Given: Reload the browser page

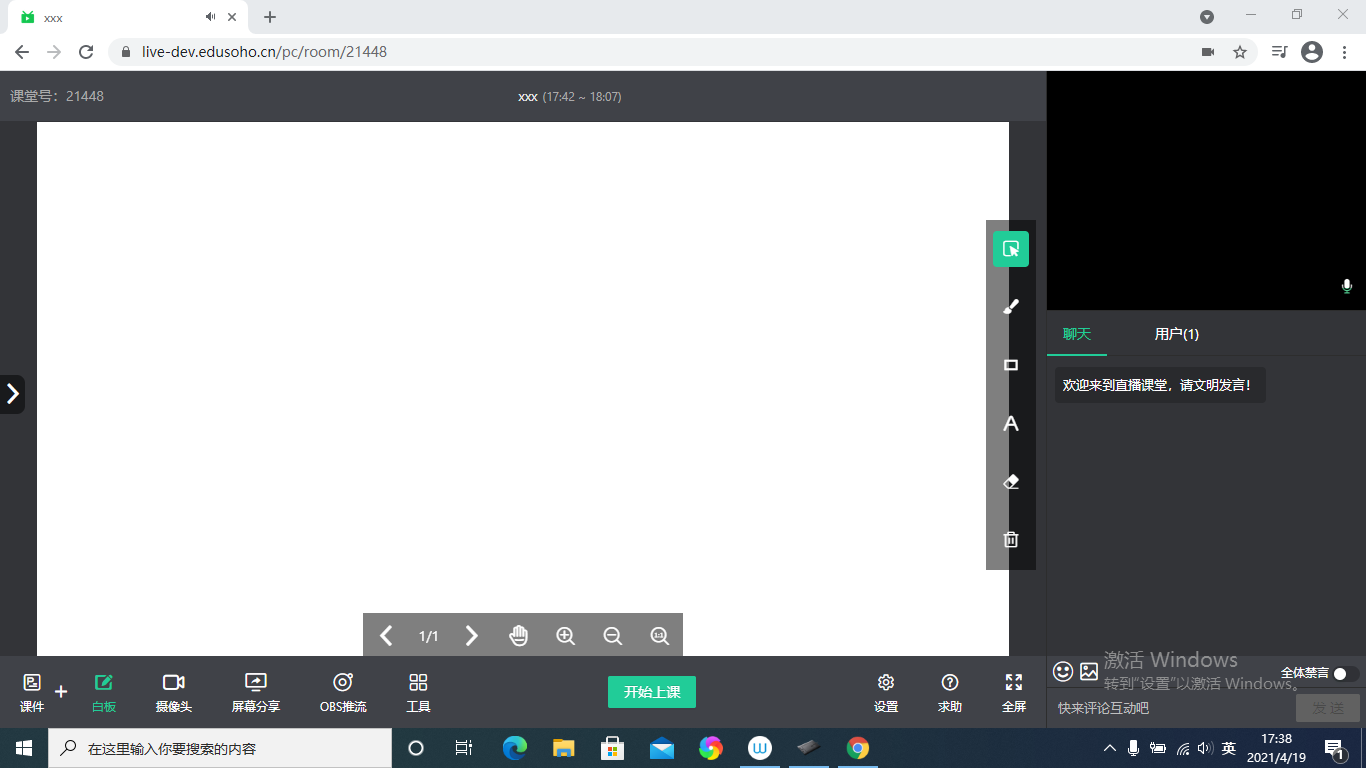Looking at the screenshot, I should (86, 52).
